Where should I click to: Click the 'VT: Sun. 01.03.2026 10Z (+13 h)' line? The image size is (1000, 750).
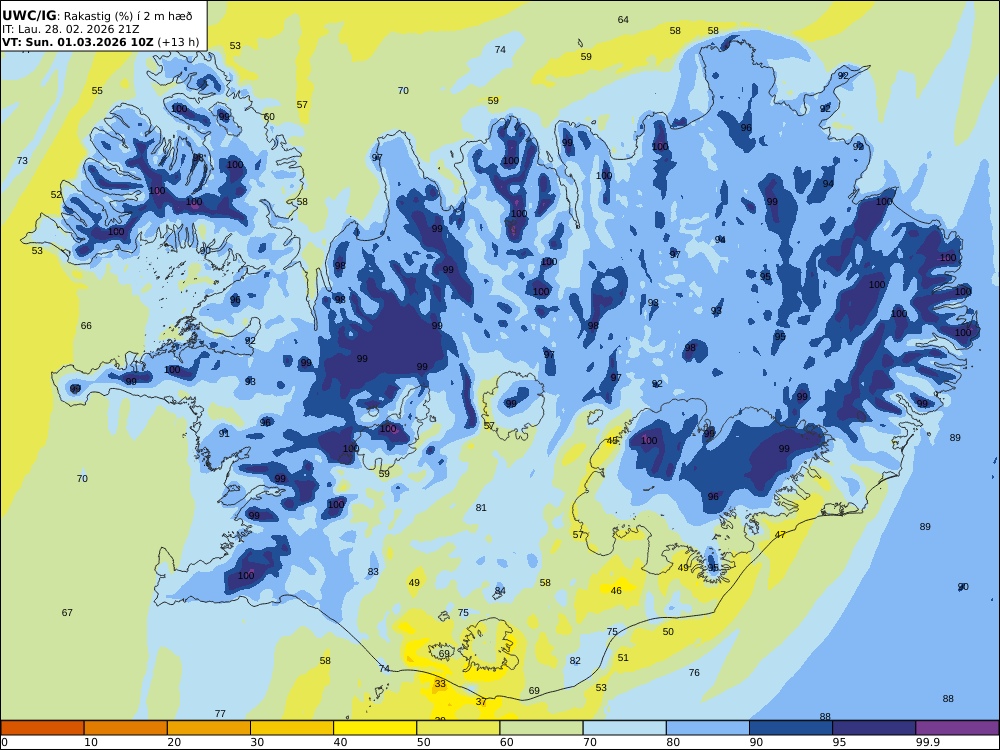tap(100, 42)
